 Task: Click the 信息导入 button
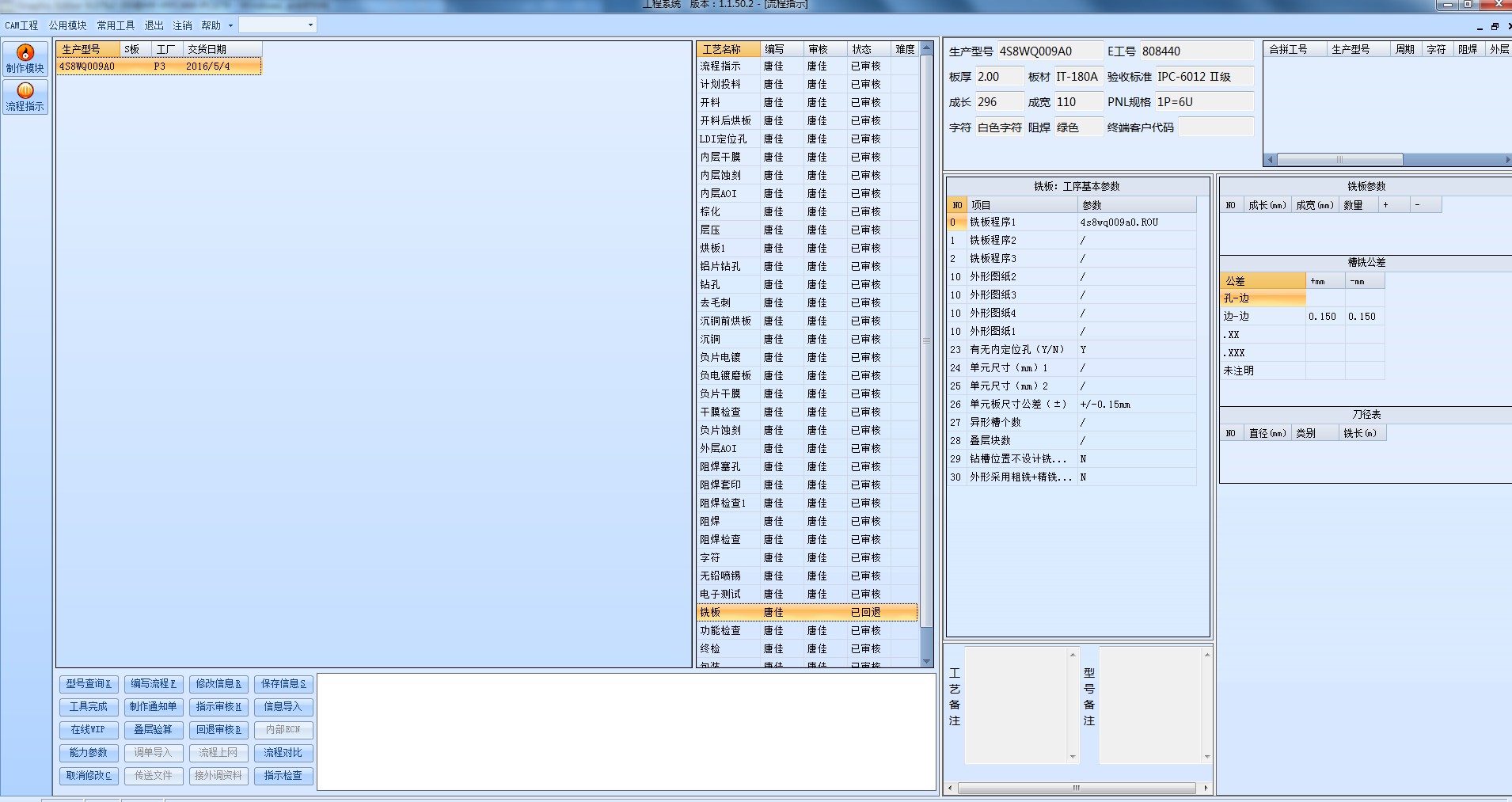[283, 707]
